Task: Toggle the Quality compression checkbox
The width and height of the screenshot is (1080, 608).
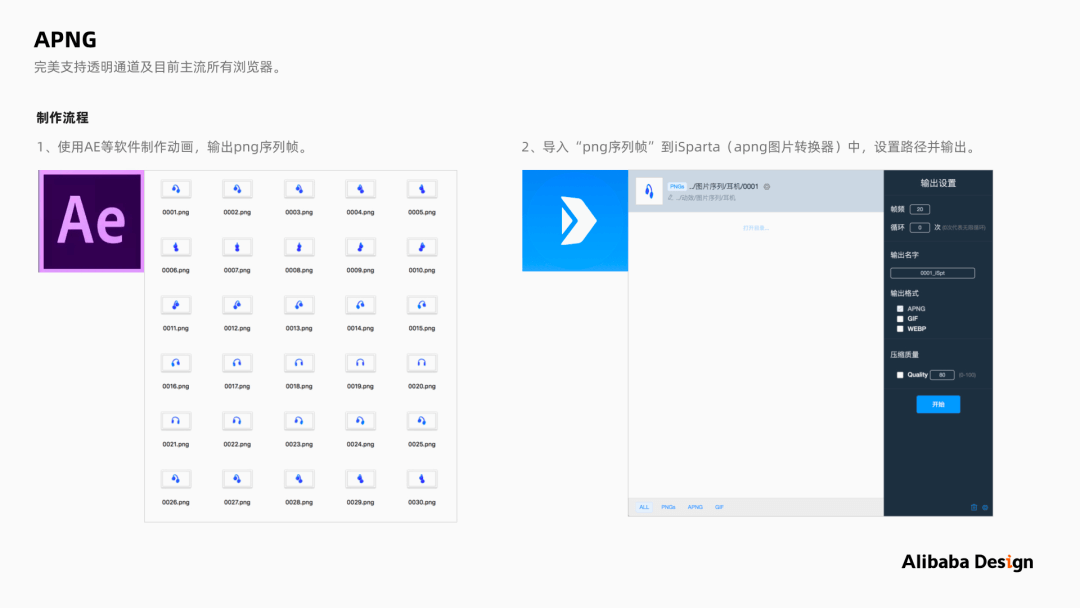Action: (900, 375)
